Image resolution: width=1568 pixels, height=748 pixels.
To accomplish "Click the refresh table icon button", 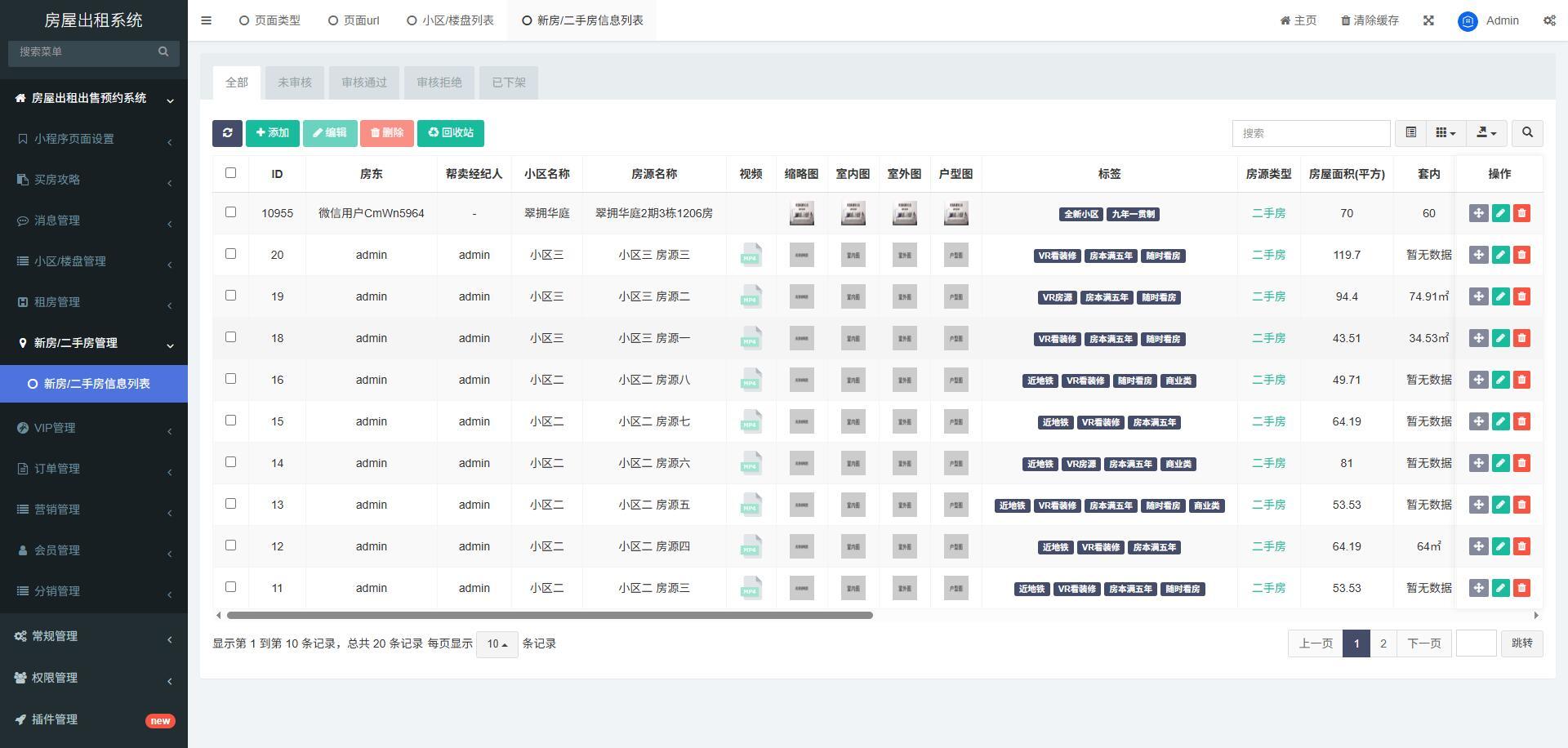I will (227, 133).
